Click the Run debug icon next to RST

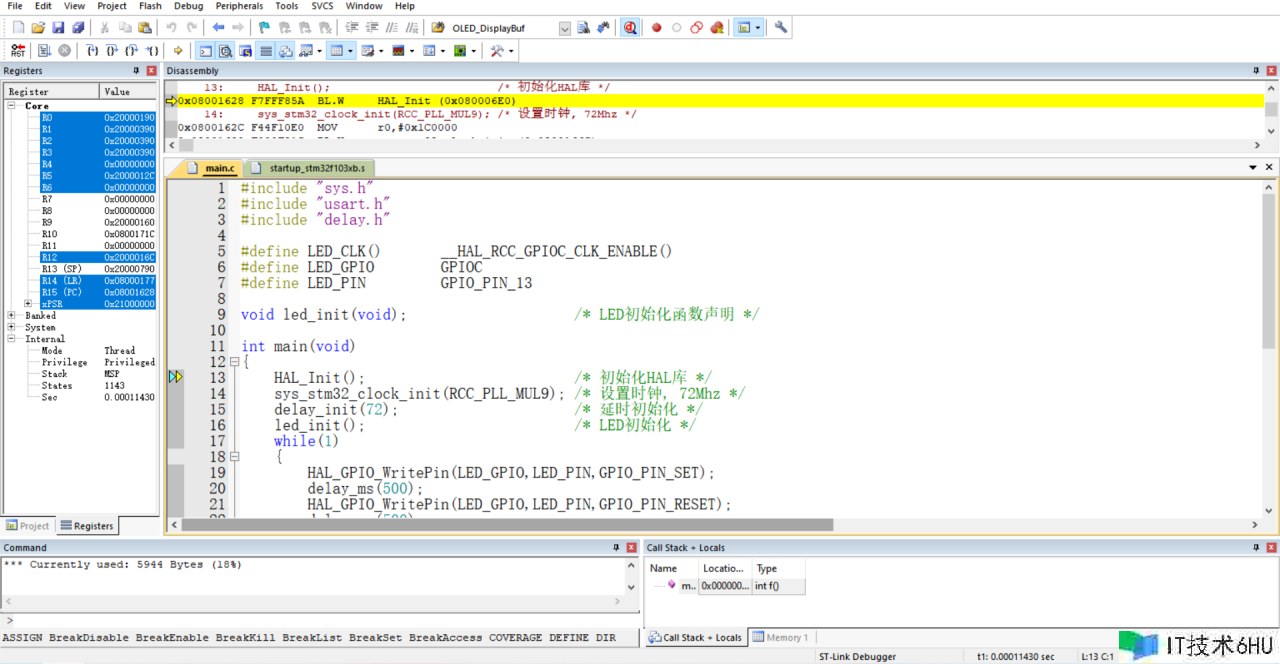tap(44, 50)
